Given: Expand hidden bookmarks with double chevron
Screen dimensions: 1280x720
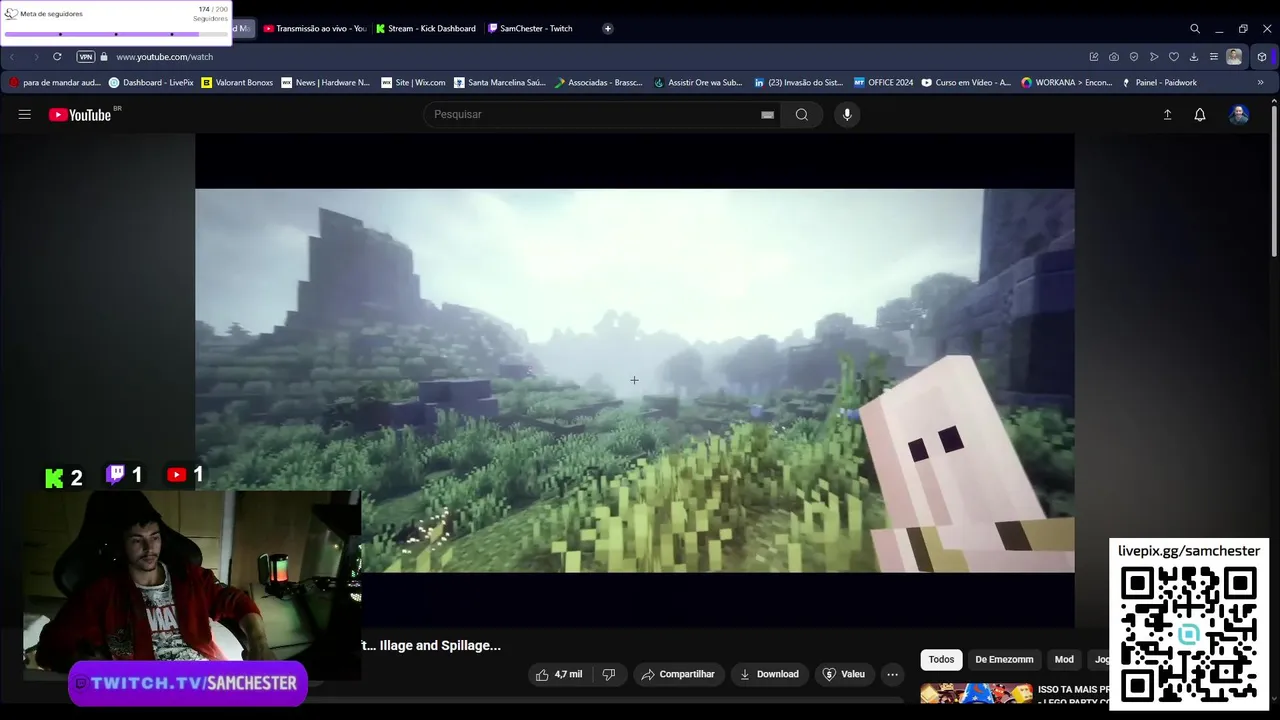Looking at the screenshot, I should pyautogui.click(x=1261, y=83).
